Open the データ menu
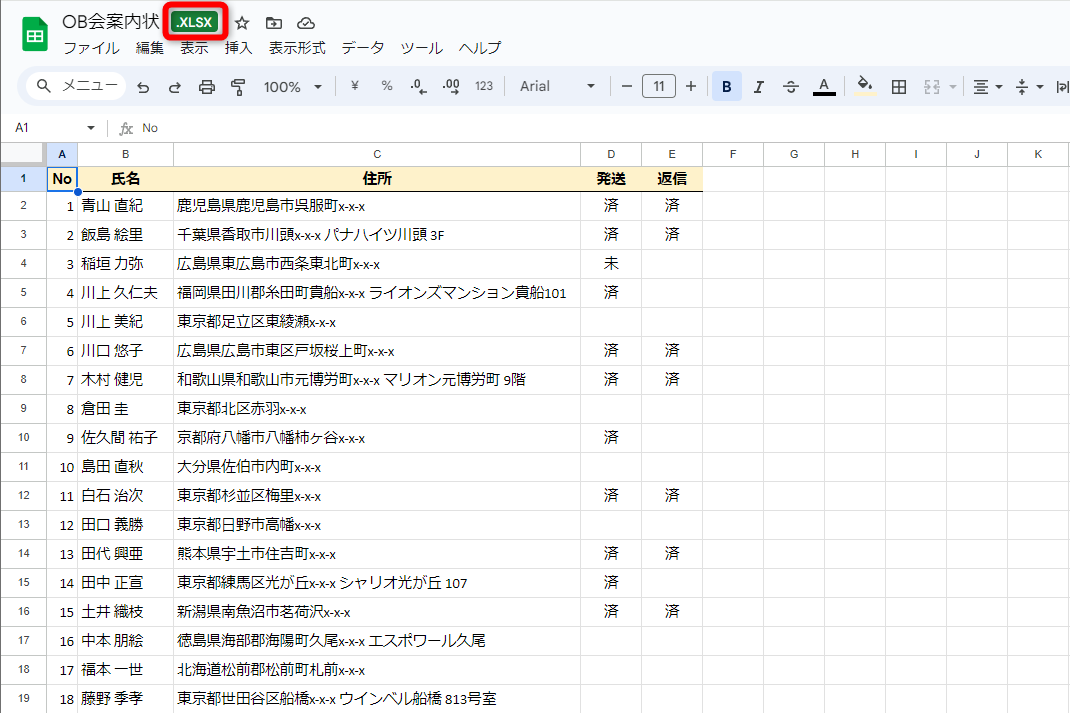Image resolution: width=1070 pixels, height=713 pixels. pos(362,47)
